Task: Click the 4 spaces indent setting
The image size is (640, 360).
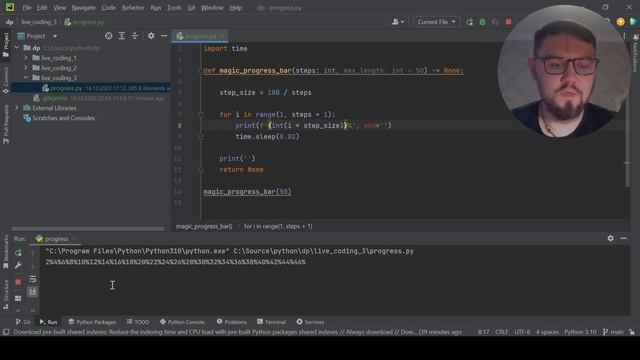Action: [547, 332]
